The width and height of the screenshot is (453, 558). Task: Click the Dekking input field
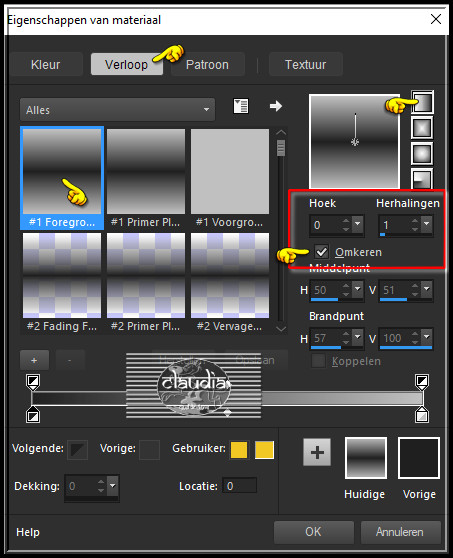80,486
